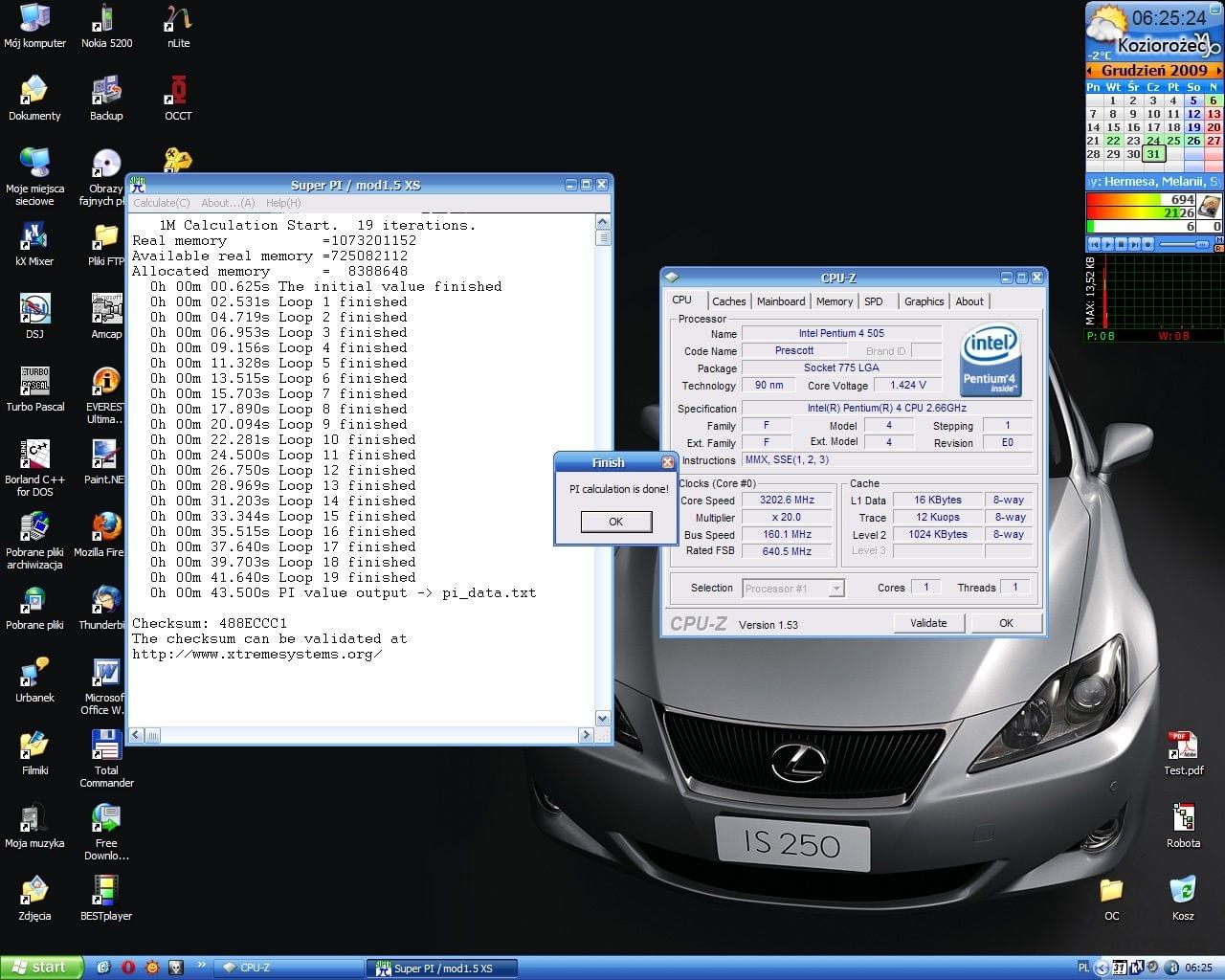Switch to the Memory tab in CPU-Z
The width and height of the screenshot is (1225, 980).
click(835, 301)
